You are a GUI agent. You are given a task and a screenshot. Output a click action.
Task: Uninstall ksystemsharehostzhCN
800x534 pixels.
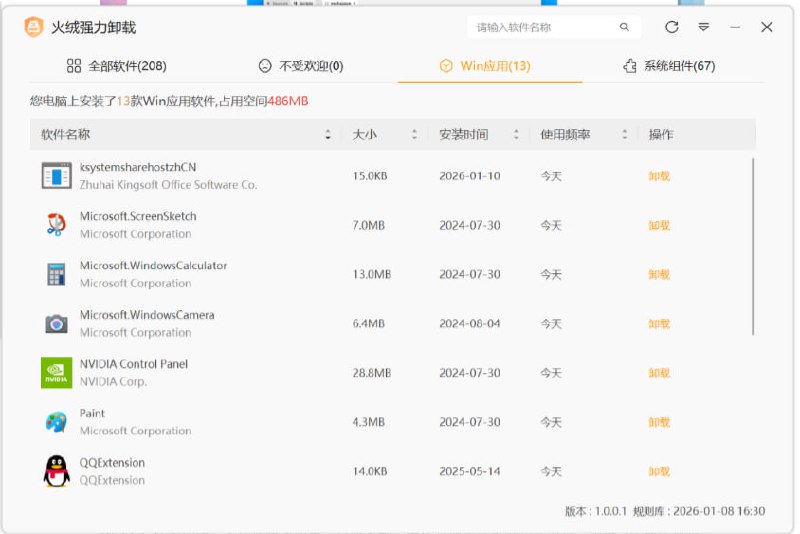click(659, 176)
